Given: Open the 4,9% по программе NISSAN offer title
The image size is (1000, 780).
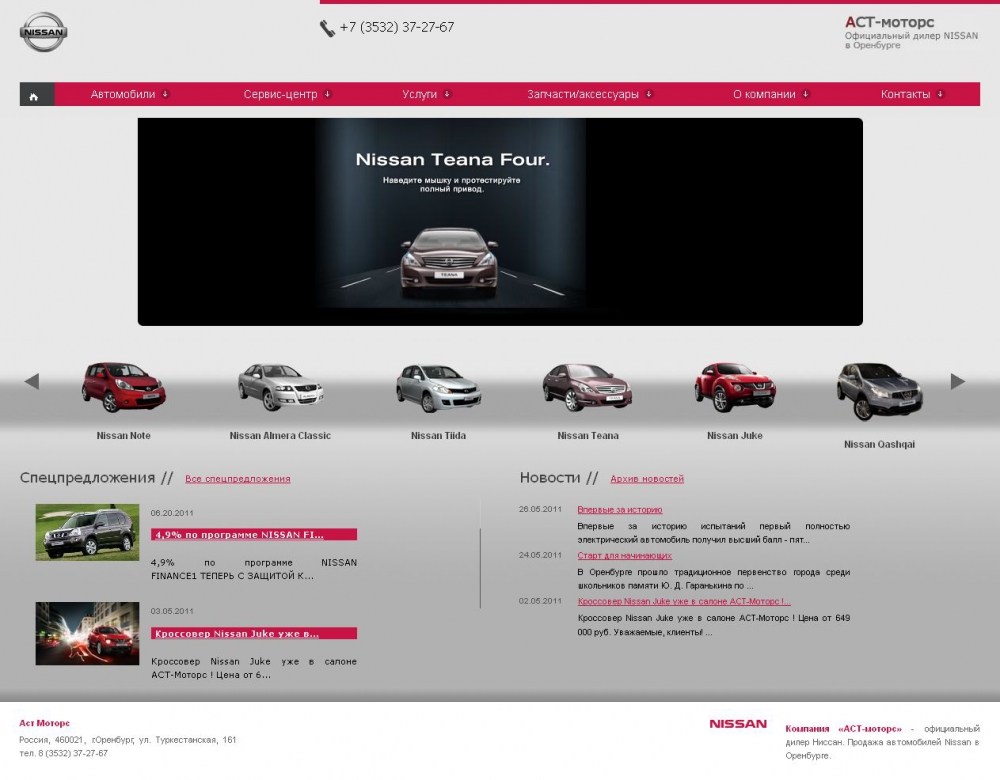Looking at the screenshot, I should point(254,534).
